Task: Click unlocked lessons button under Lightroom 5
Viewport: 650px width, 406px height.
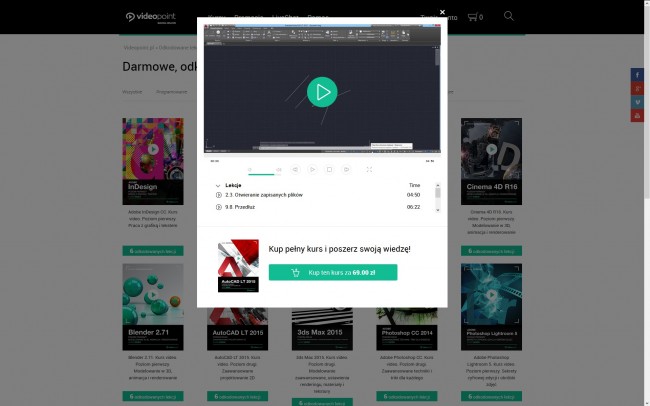Action: (x=492, y=396)
